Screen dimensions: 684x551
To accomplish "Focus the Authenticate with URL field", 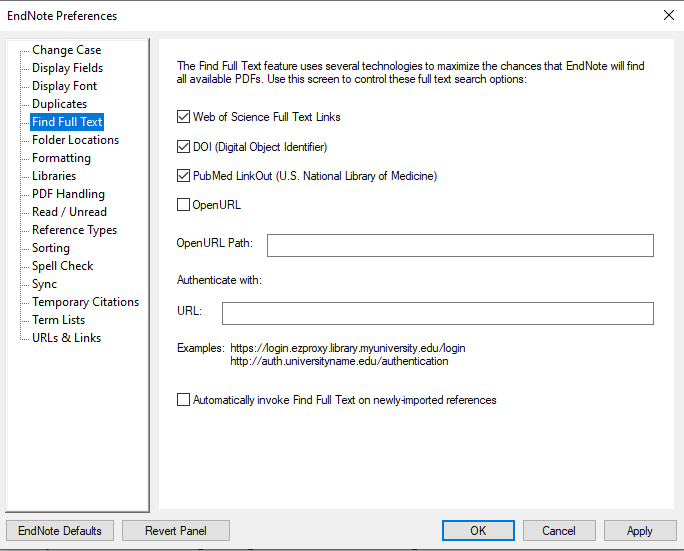I will point(437,314).
